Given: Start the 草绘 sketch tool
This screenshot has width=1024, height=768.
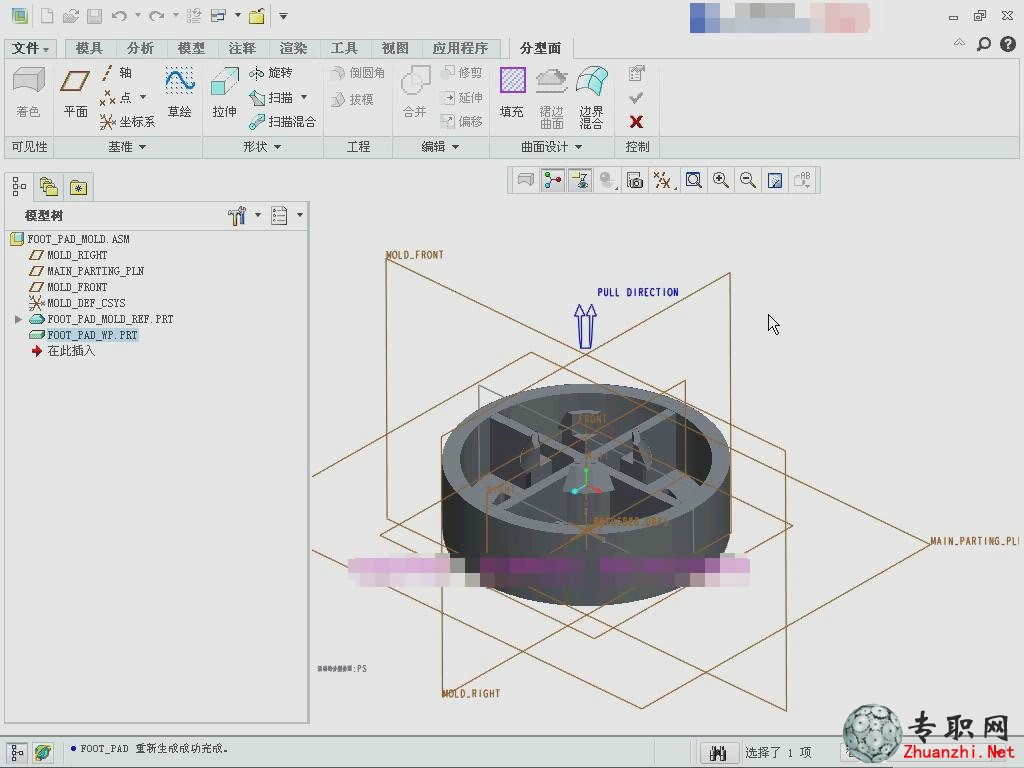Looking at the screenshot, I should (x=180, y=92).
